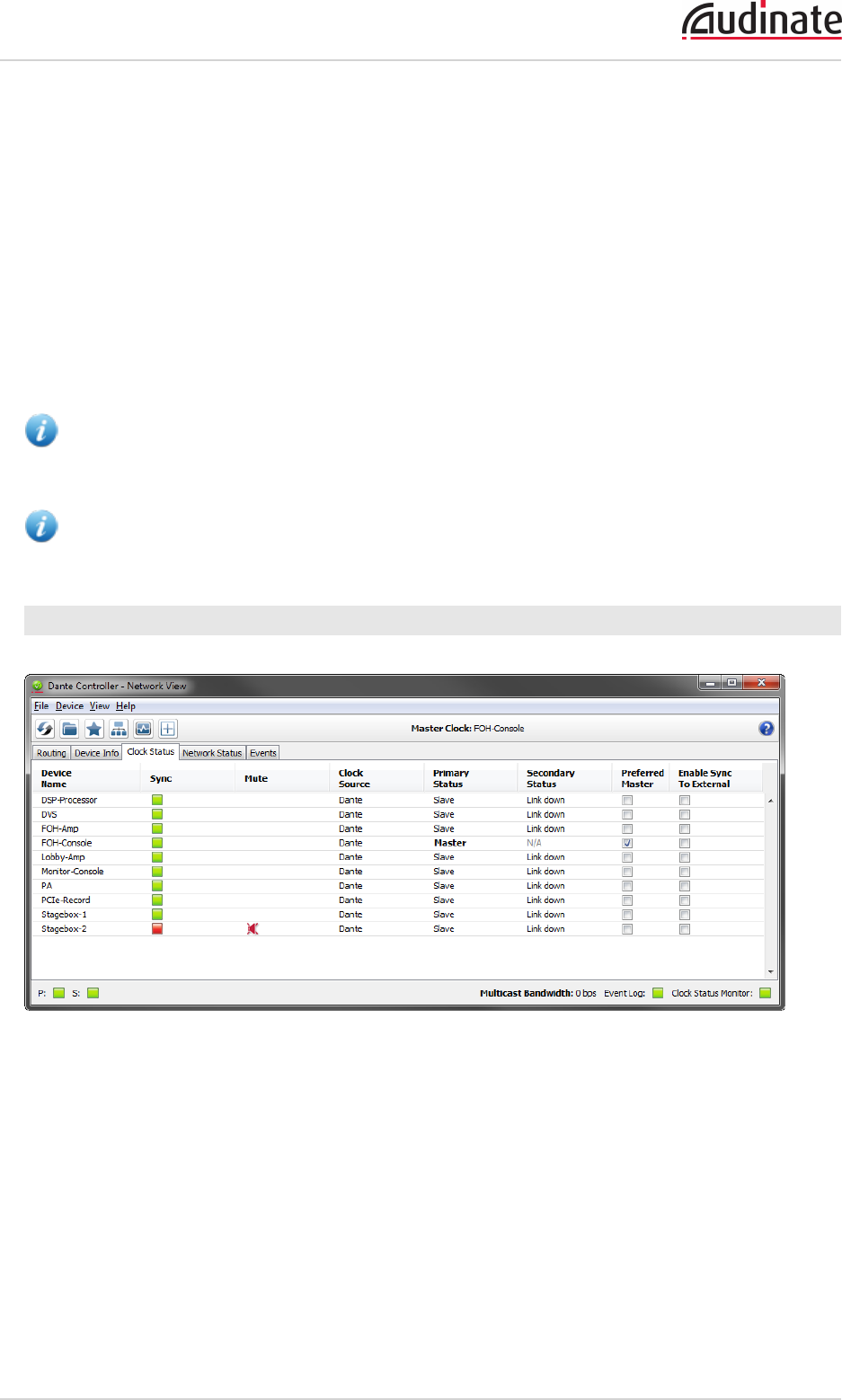Switch to the Device Info tab

96,753
